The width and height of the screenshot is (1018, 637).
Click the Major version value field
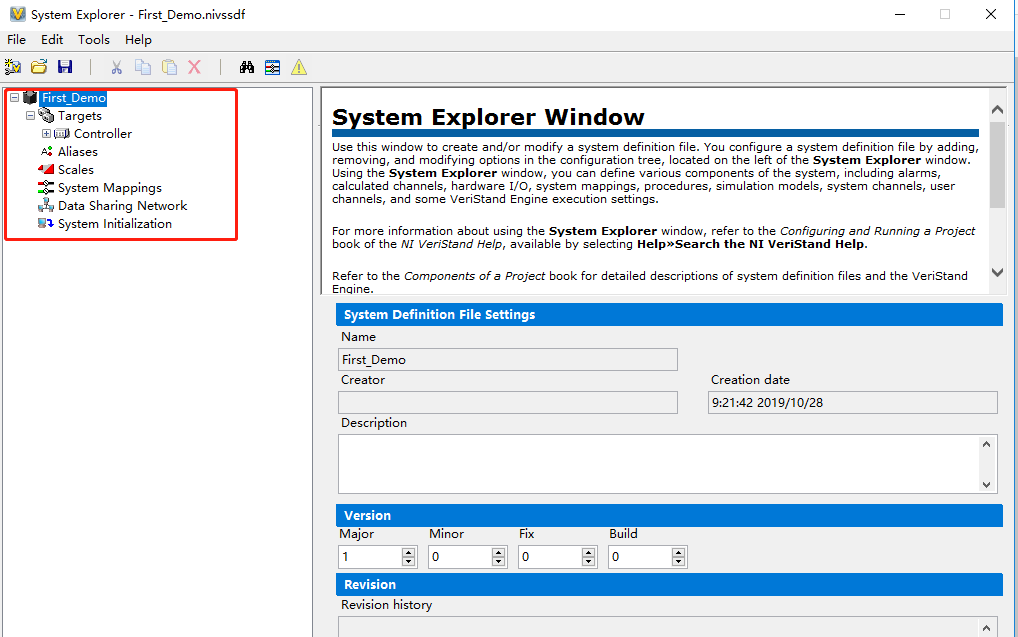tap(370, 557)
